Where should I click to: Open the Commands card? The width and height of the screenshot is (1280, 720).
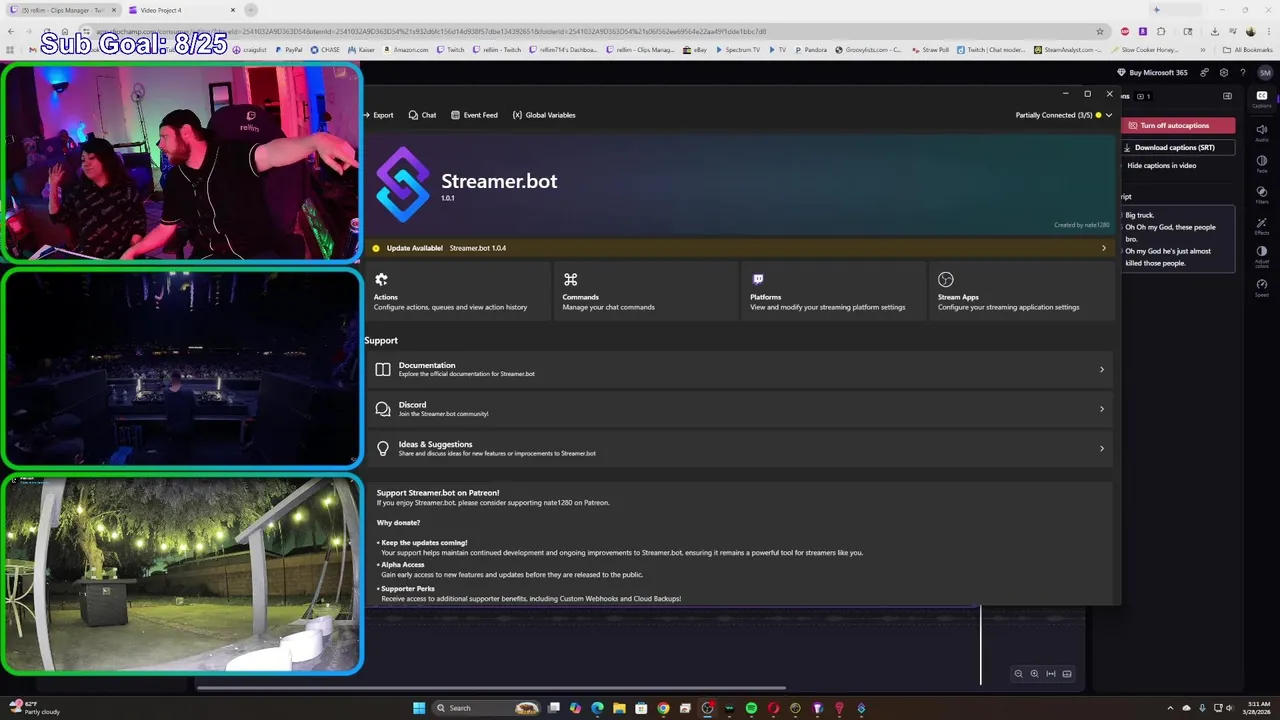coord(646,291)
